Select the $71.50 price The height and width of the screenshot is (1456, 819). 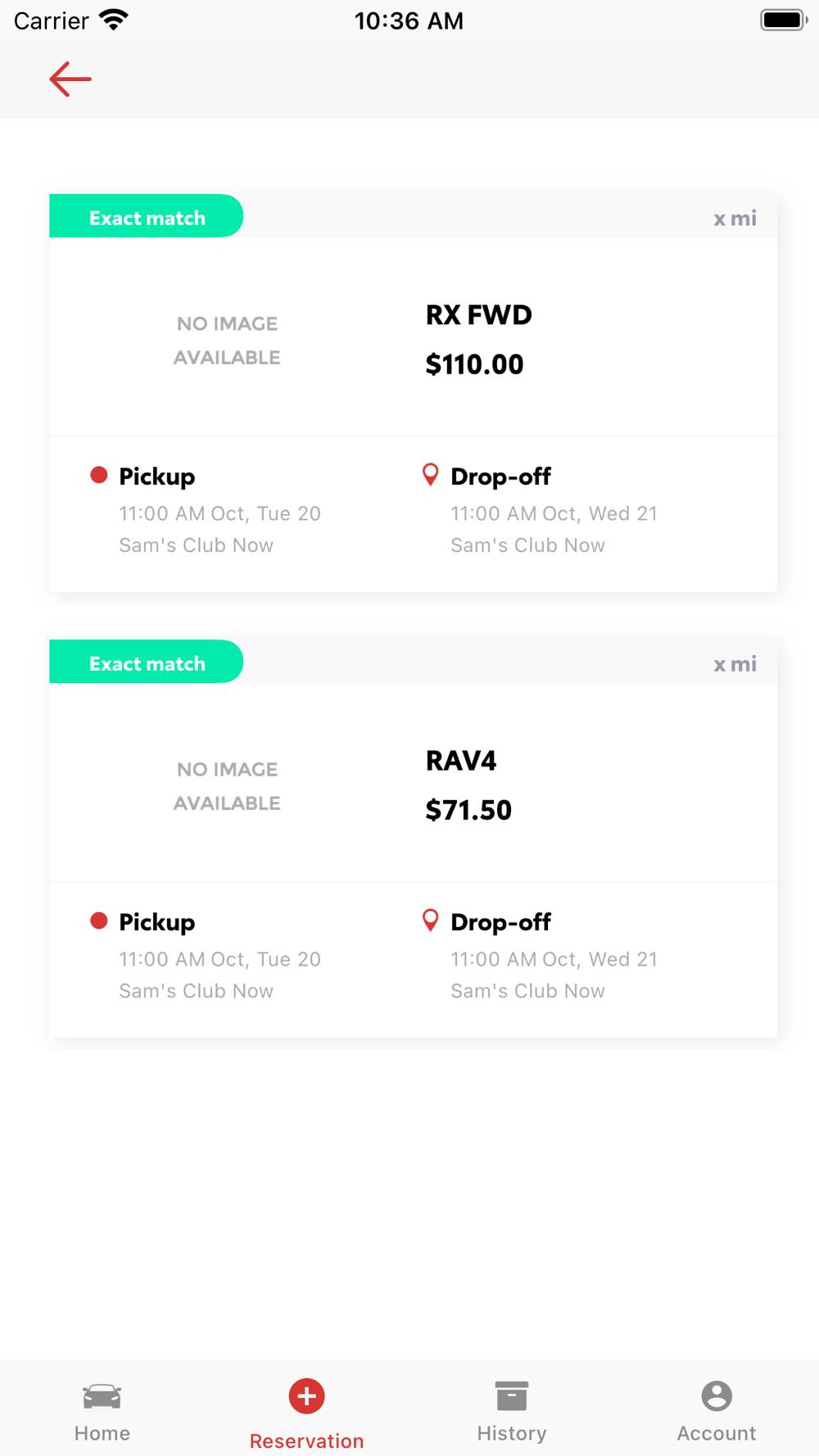click(x=468, y=810)
